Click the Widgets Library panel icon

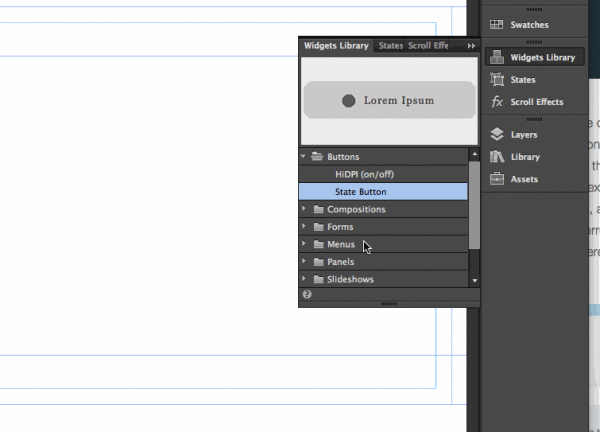tap(497, 57)
